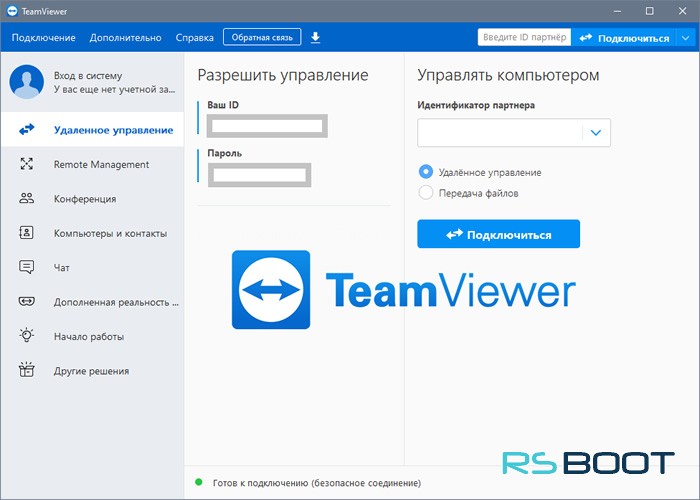
Task: Click the top-bar Подключиться button
Action: click(625, 38)
